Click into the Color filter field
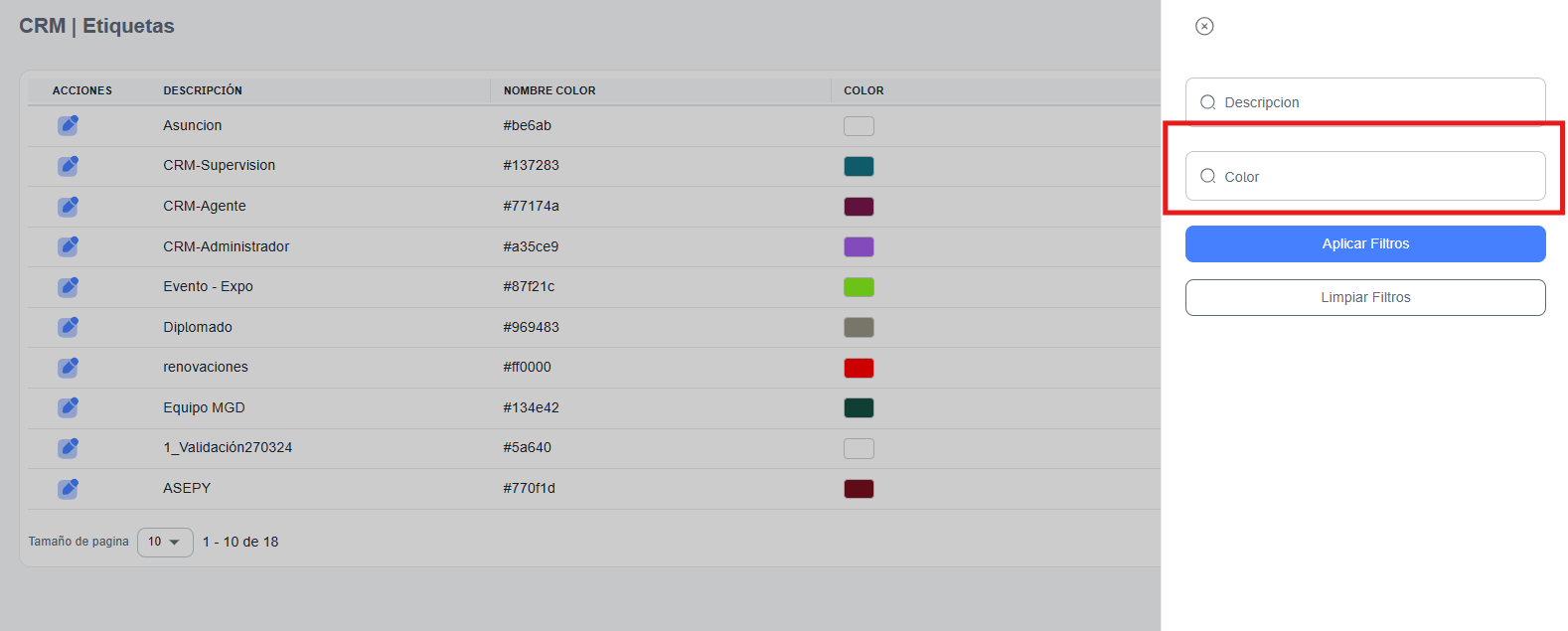 click(1376, 177)
